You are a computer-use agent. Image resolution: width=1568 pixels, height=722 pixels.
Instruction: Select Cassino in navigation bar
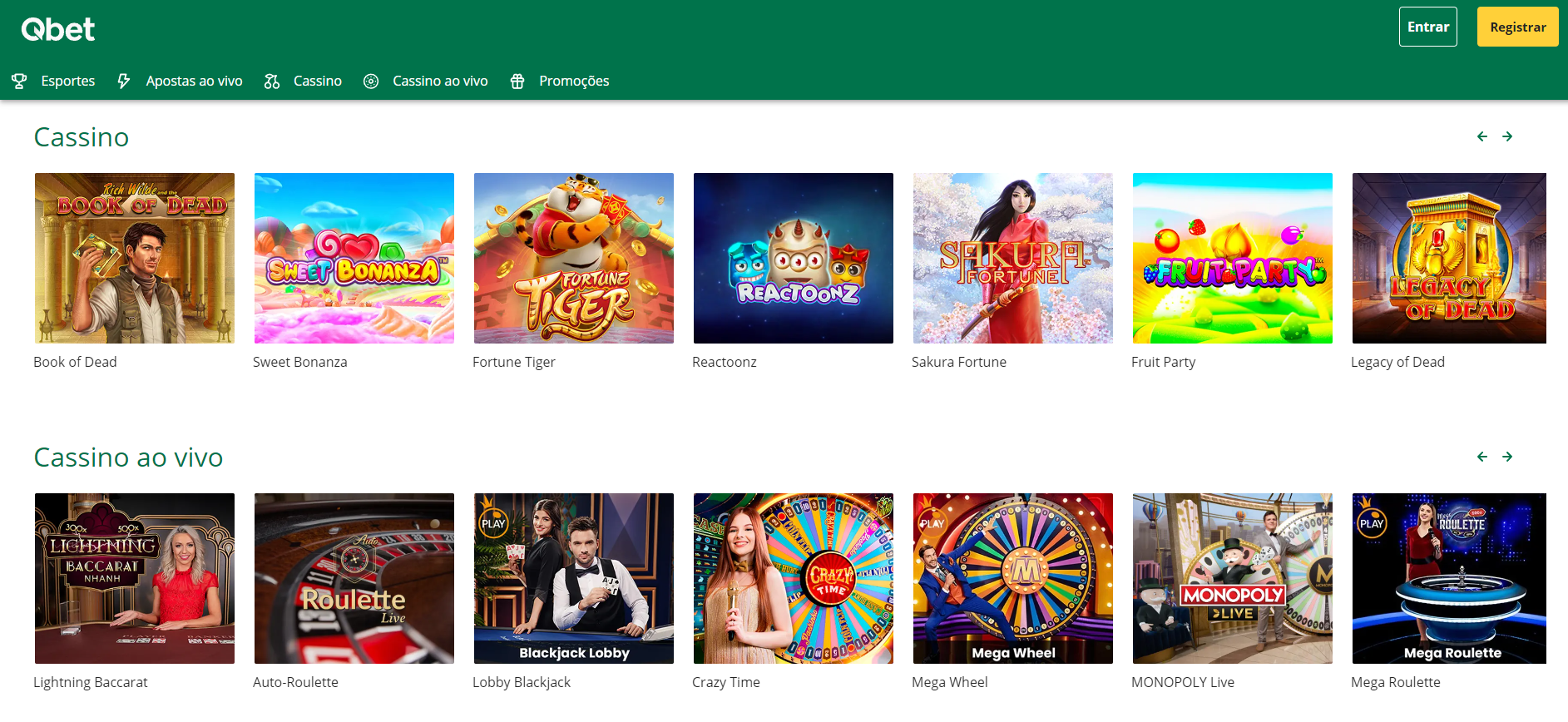click(318, 81)
